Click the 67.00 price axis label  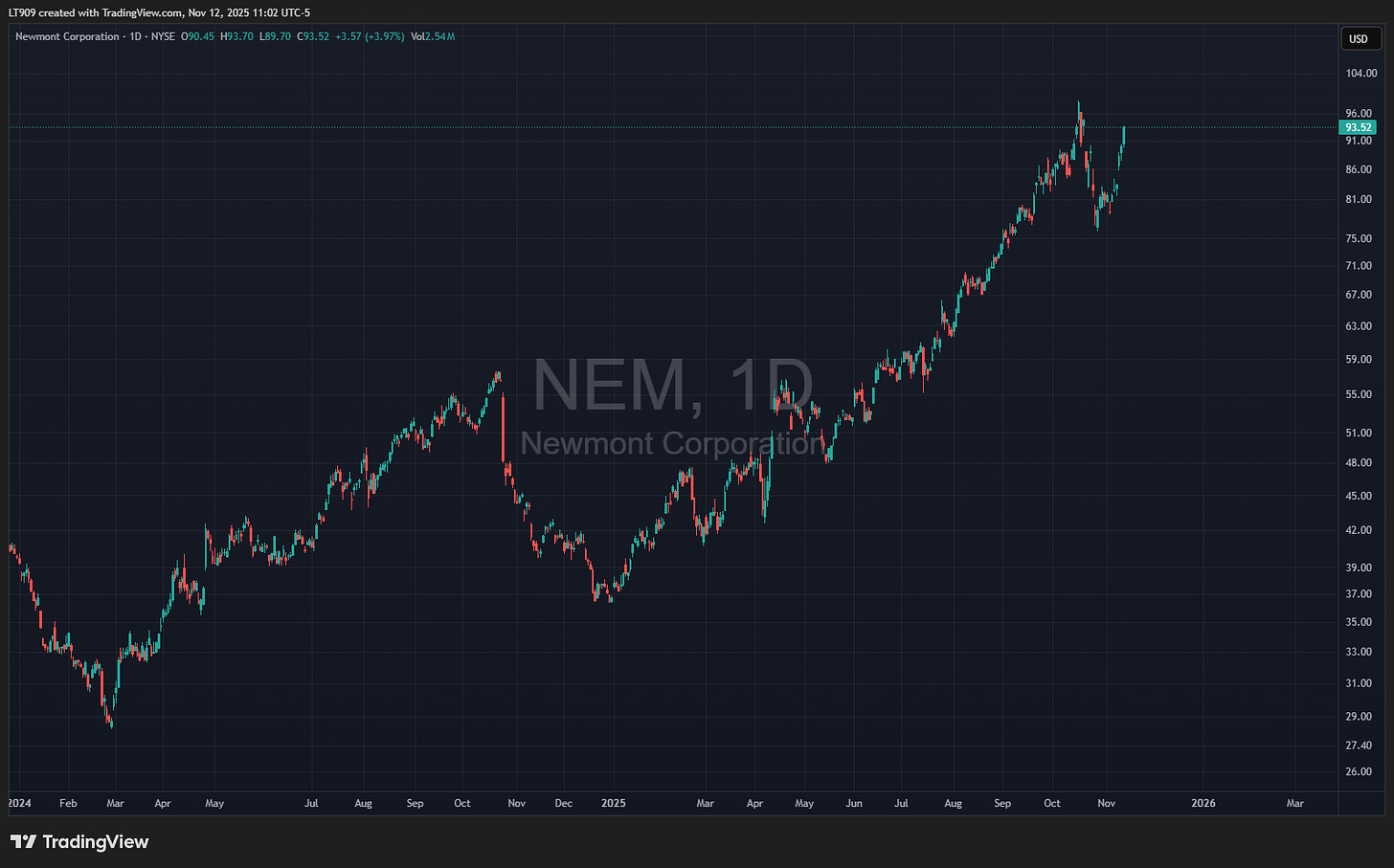1359,295
